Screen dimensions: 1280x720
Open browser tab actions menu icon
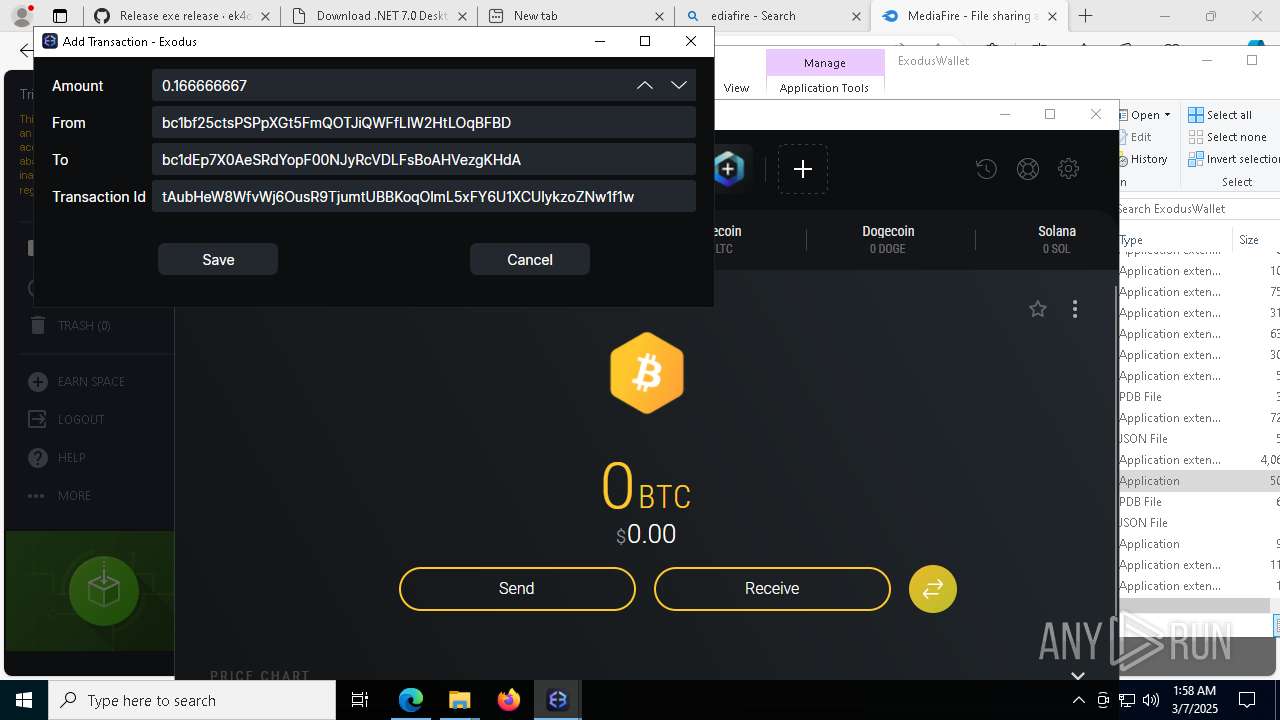[x=60, y=16]
